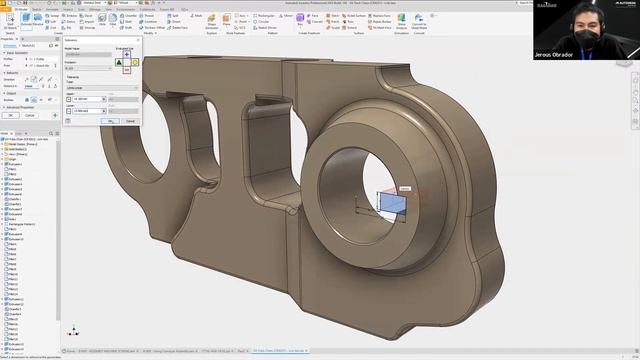640x360 pixels.
Task: Open the Shape Generator
Action: [212, 21]
